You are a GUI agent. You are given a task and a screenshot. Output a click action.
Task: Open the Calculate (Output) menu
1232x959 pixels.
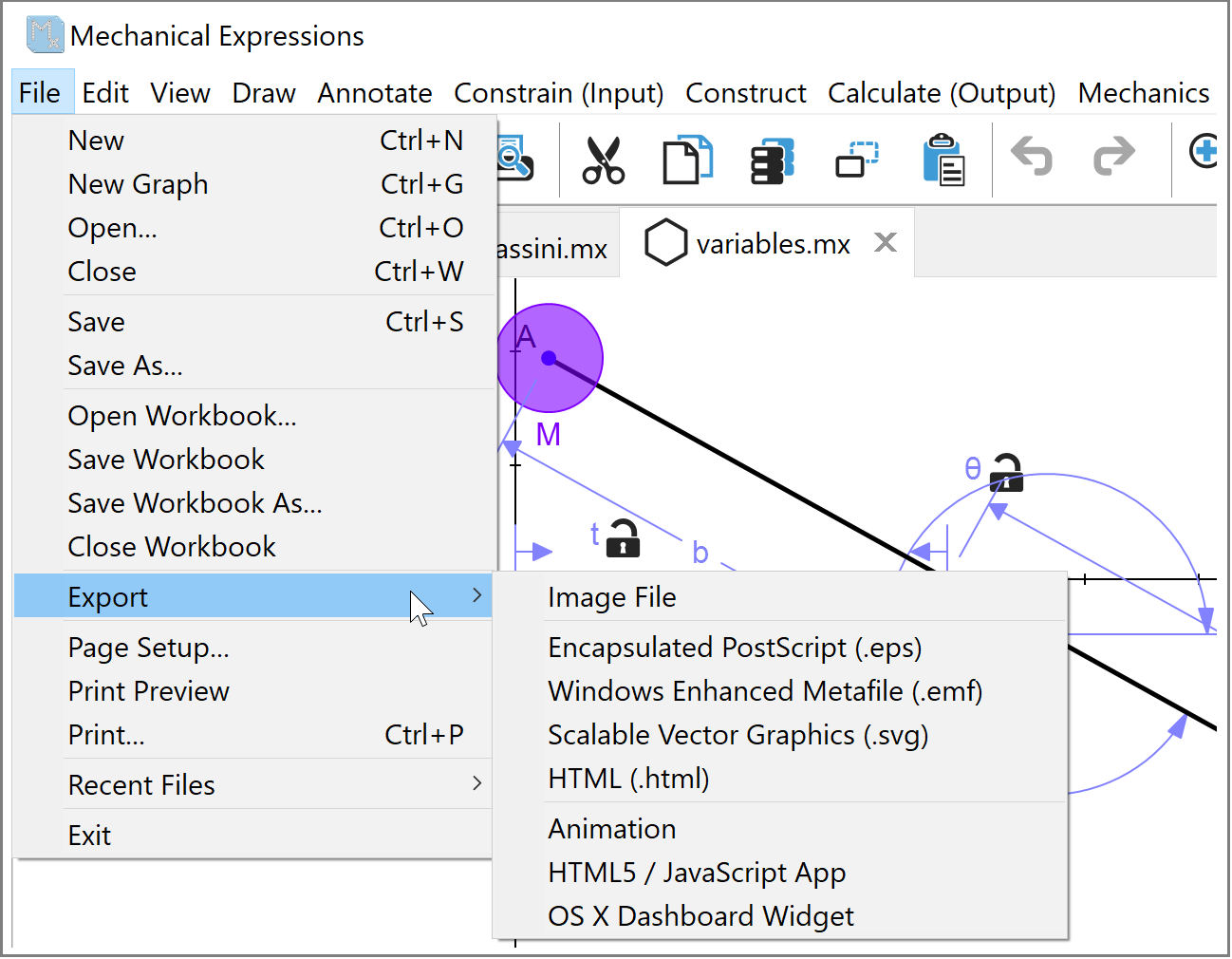[x=941, y=93]
